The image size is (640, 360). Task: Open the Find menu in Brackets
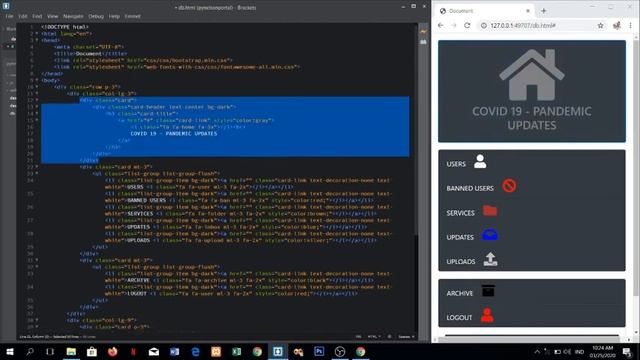(37, 16)
